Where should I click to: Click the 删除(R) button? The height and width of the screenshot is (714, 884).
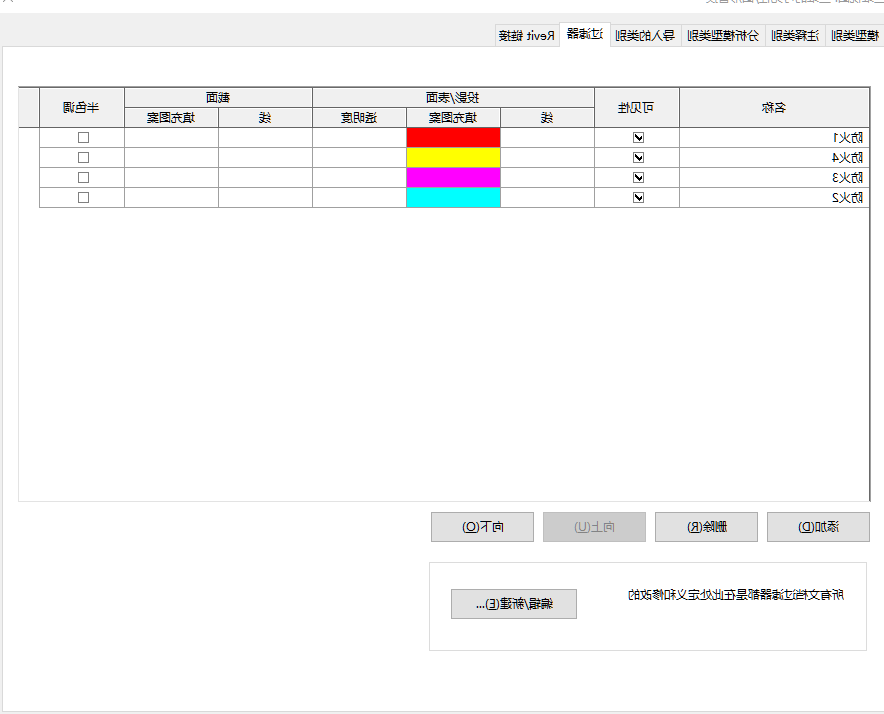[x=706, y=527]
